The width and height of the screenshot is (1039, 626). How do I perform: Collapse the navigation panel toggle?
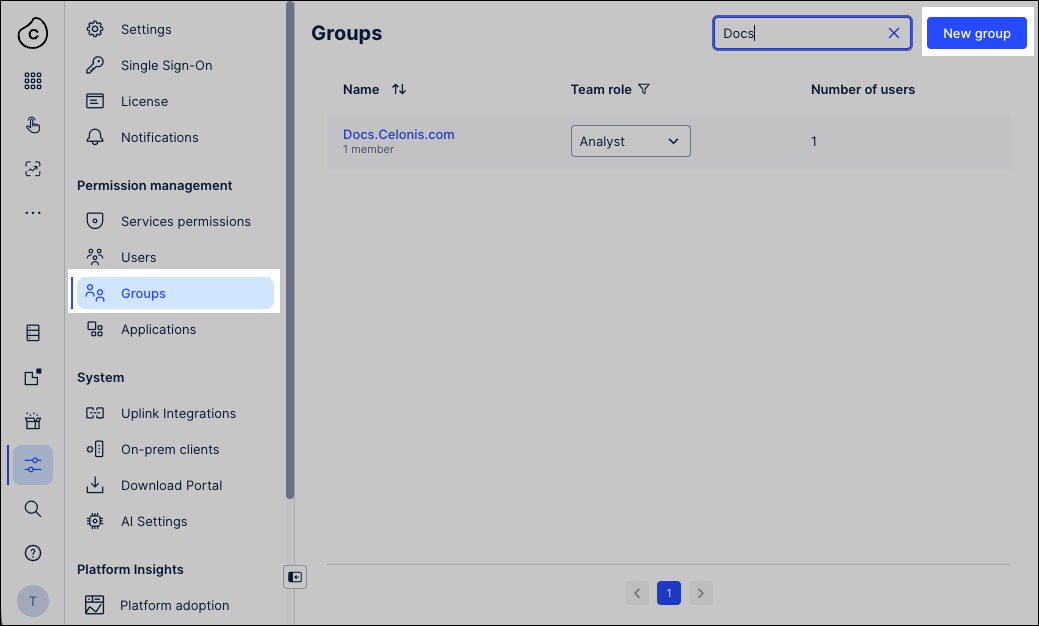[294, 577]
